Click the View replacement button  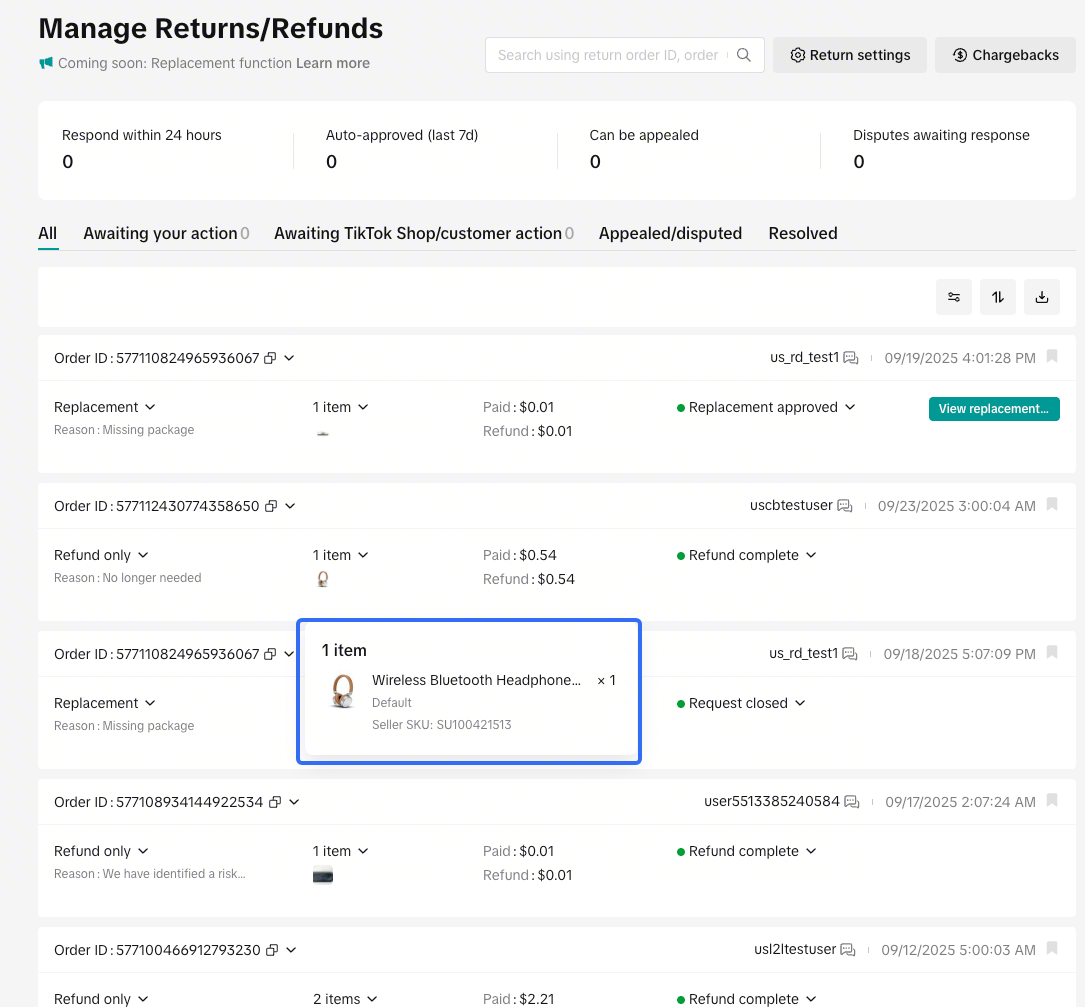pos(994,409)
